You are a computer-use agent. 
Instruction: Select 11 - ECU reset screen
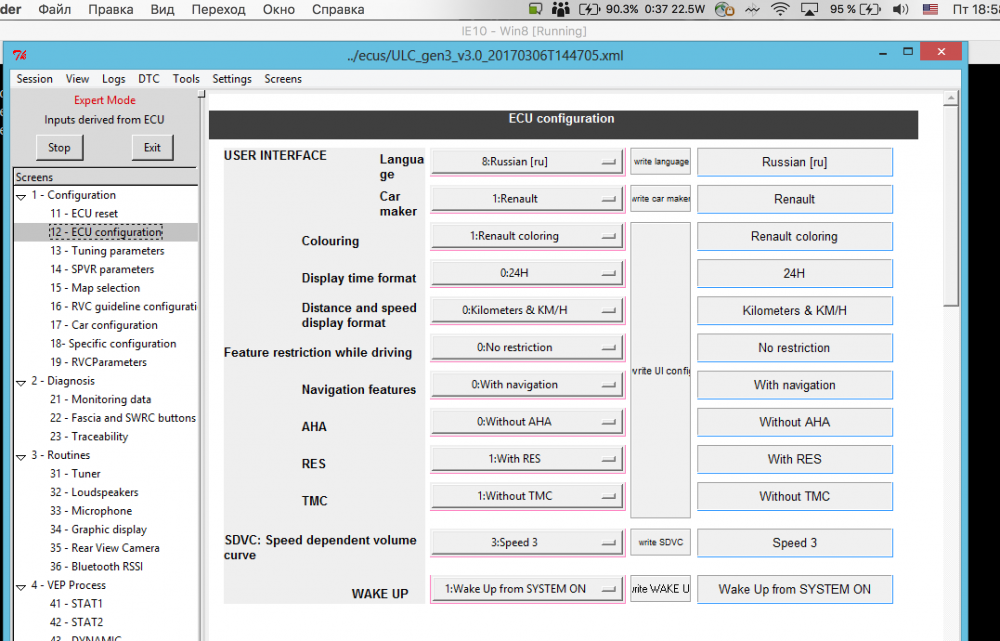(x=84, y=214)
